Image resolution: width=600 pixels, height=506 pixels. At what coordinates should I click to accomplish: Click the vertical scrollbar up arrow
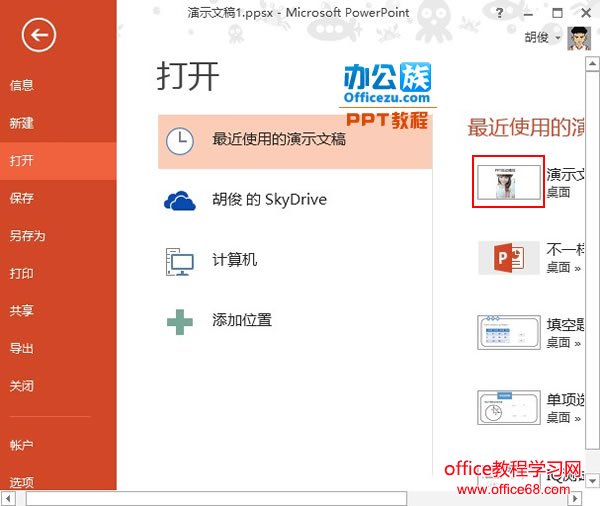[x=592, y=64]
